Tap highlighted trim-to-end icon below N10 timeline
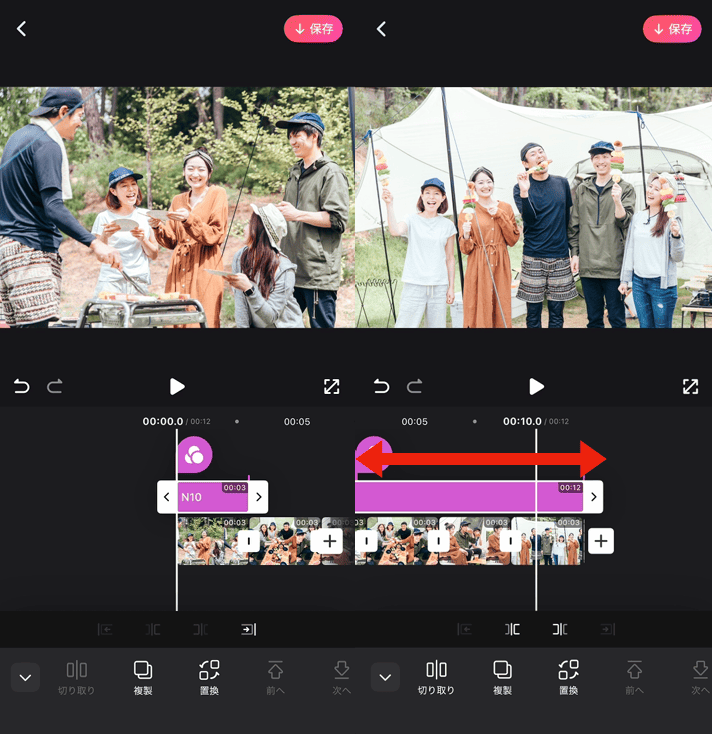 tap(248, 629)
